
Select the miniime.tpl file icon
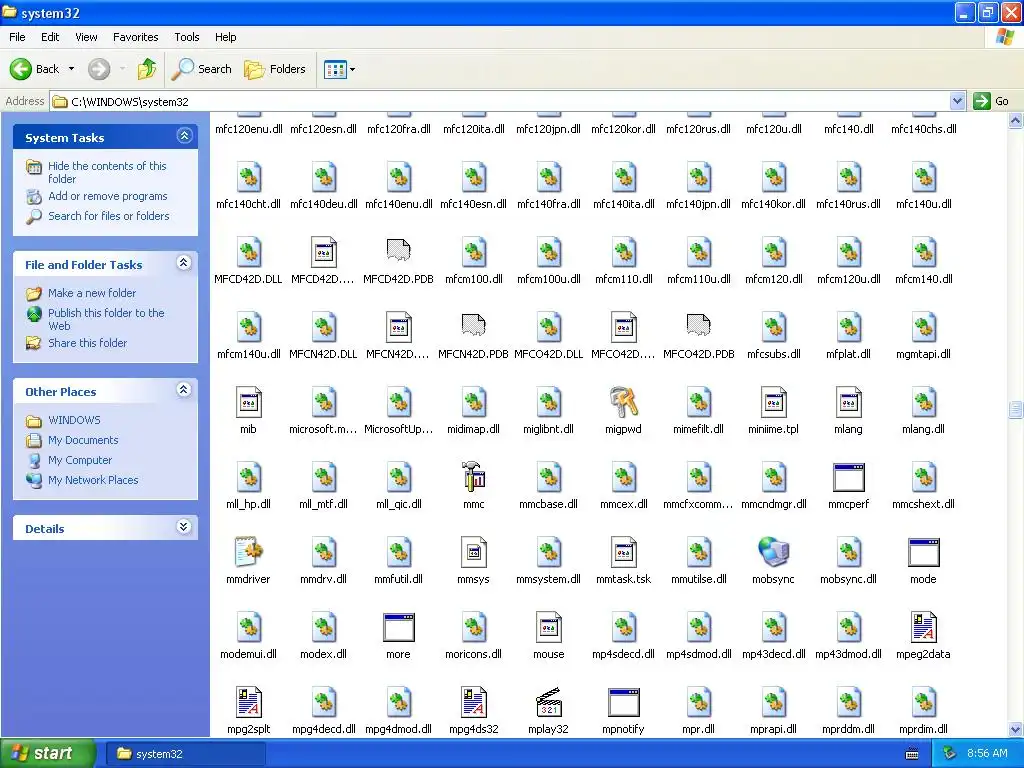(x=773, y=402)
